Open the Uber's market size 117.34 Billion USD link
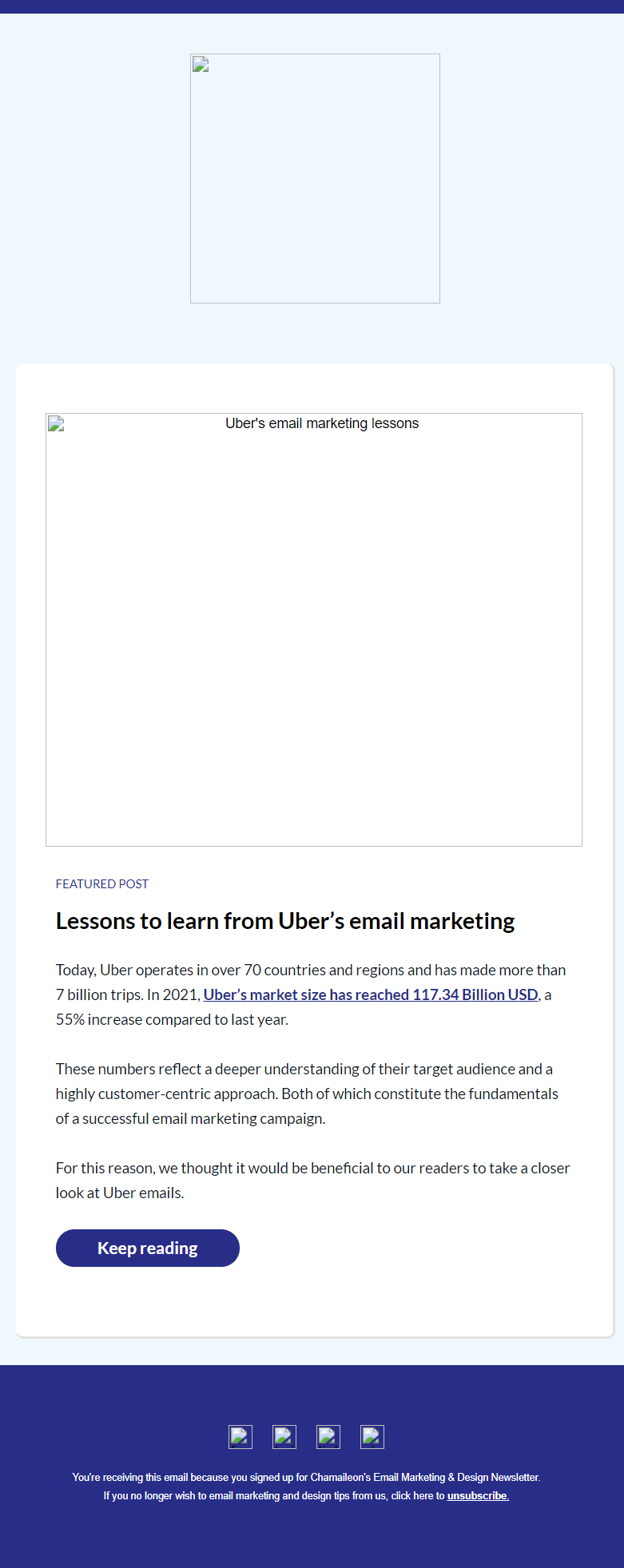Screen dimensions: 624x1568 [x=371, y=994]
